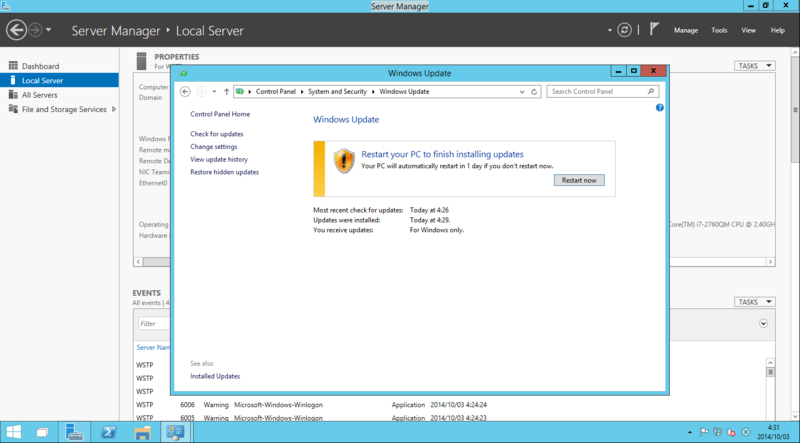Click the properties horizontal scrollbar left arrow
Screen dimensions: 800x443
[138, 261]
